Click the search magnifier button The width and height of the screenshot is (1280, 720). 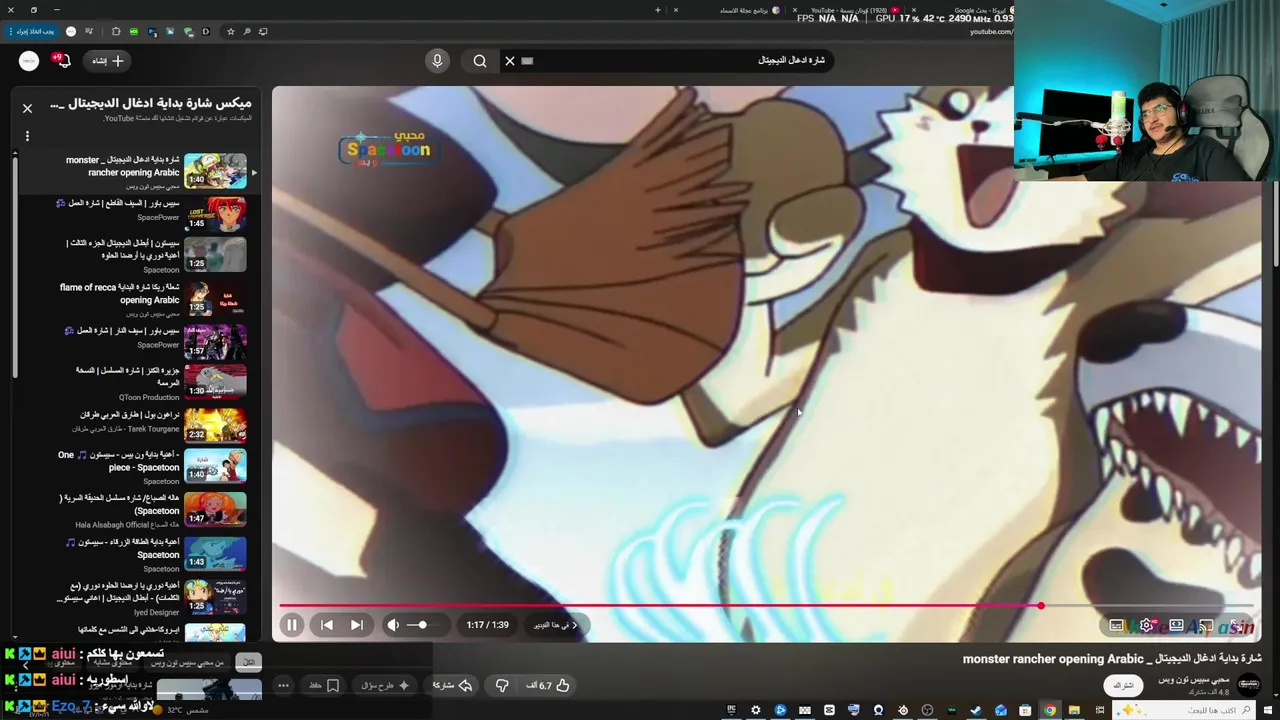480,61
